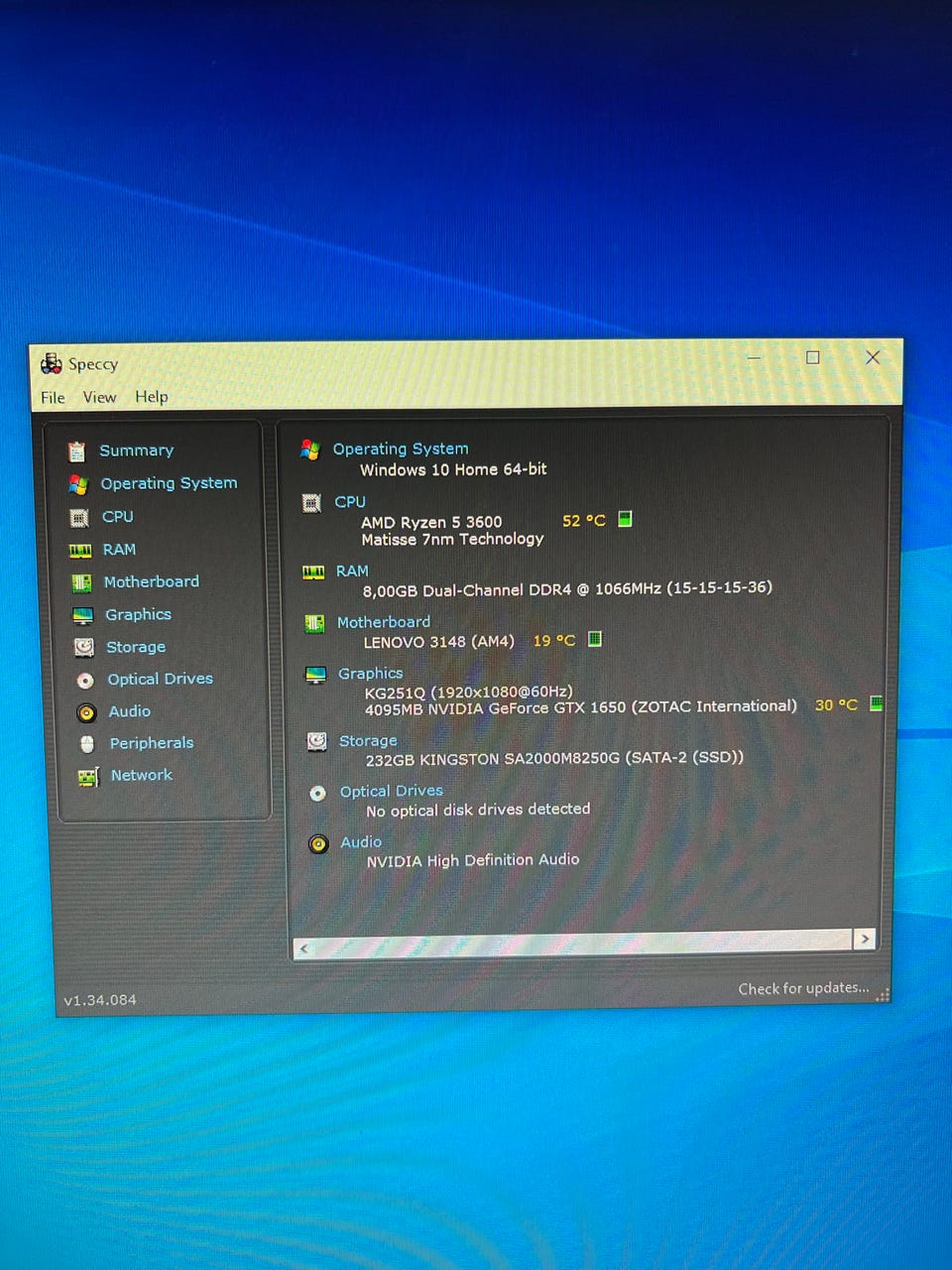
Task: Click the Graphics monitor icon in summary pane
Action: click(315, 675)
